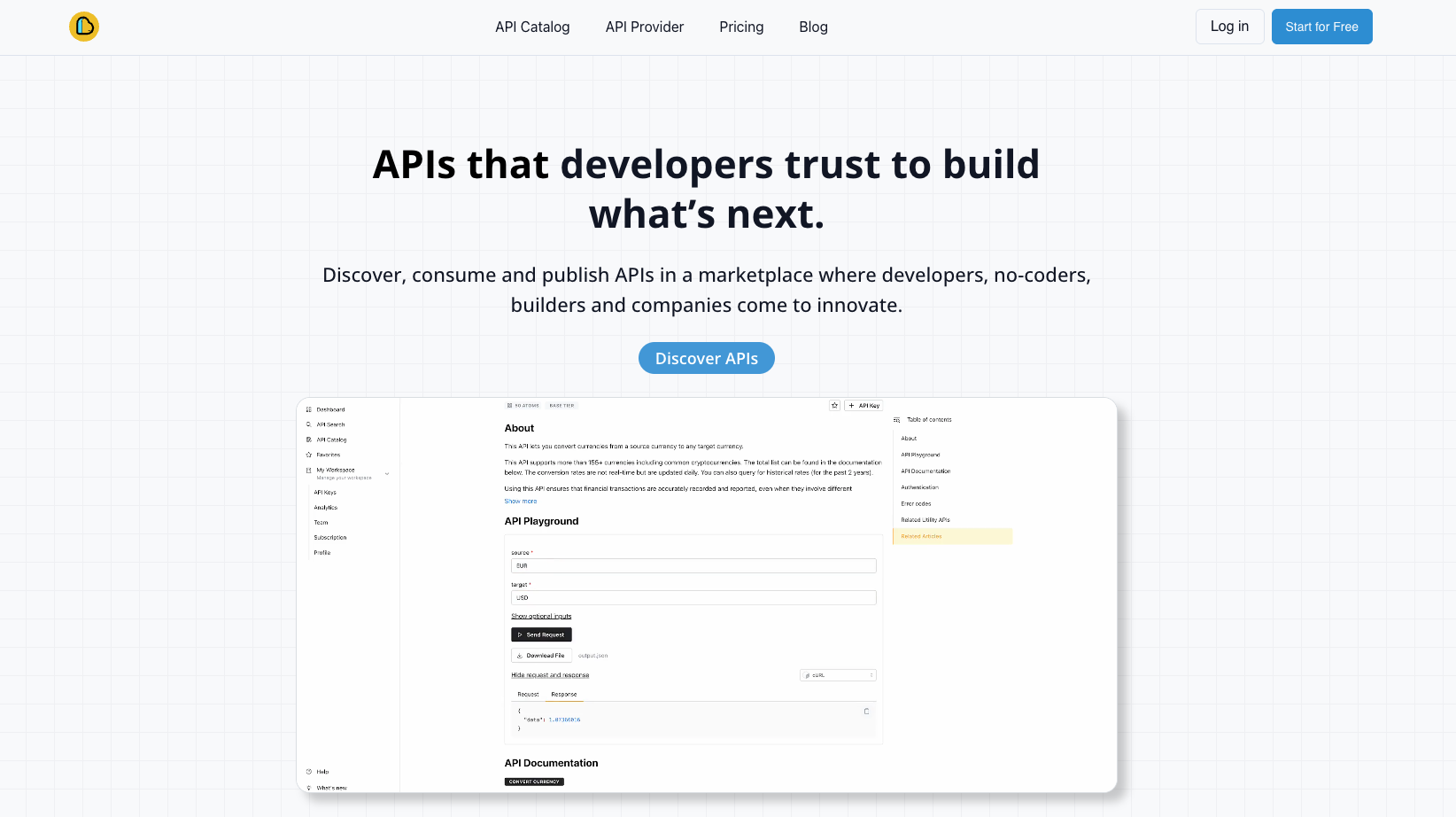Expand My Workspace with its chevron
Screen dimensions: 1456x817
click(x=387, y=473)
